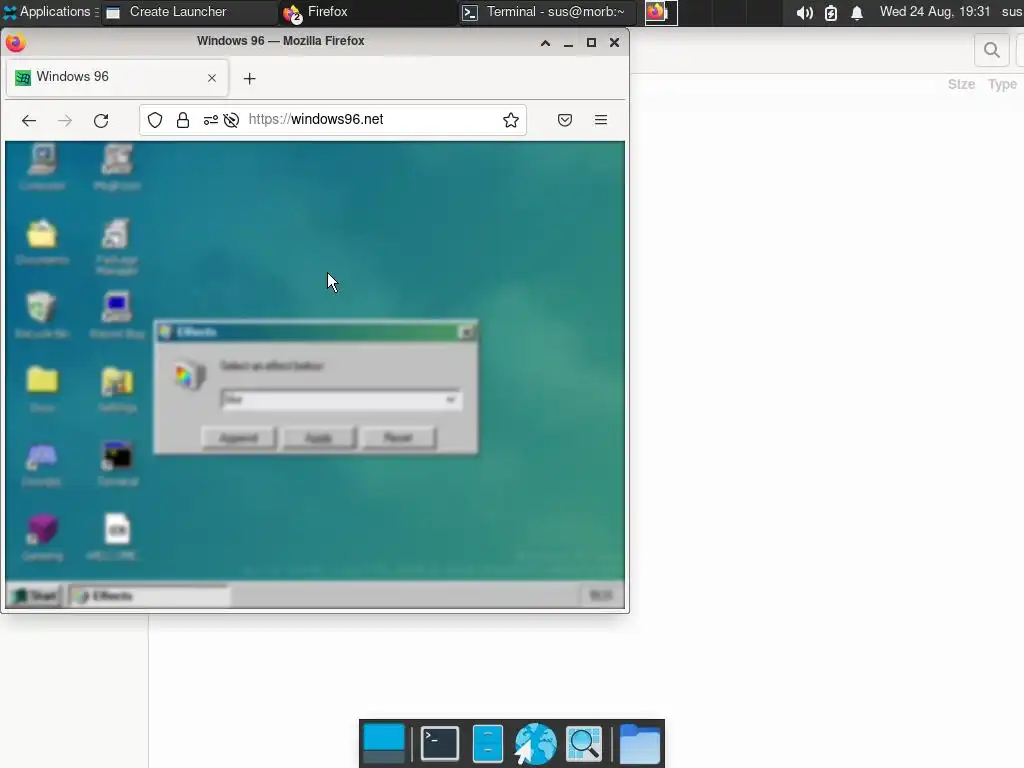Image resolution: width=1024 pixels, height=768 pixels.
Task: Open the power manager battery icon
Action: 831,12
